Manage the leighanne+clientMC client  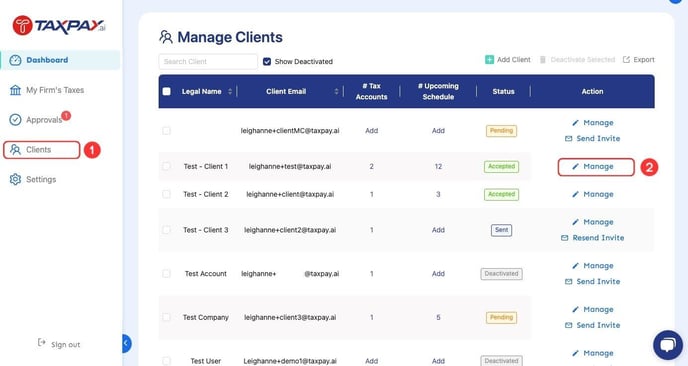(x=593, y=123)
